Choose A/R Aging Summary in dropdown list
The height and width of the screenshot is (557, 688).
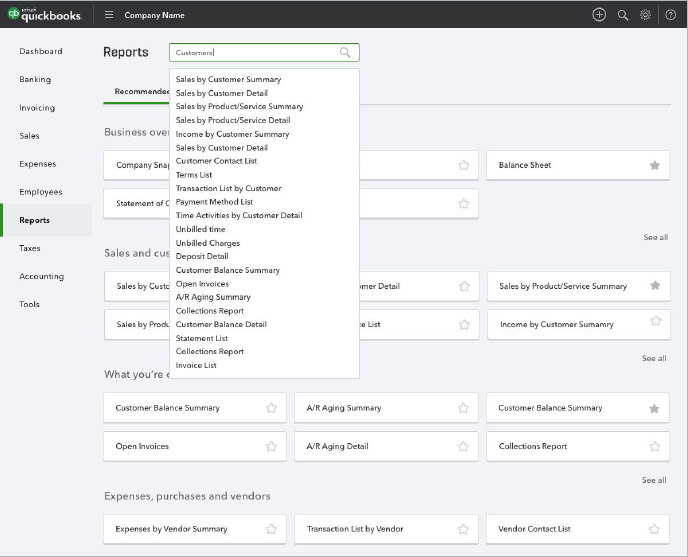coord(213,297)
